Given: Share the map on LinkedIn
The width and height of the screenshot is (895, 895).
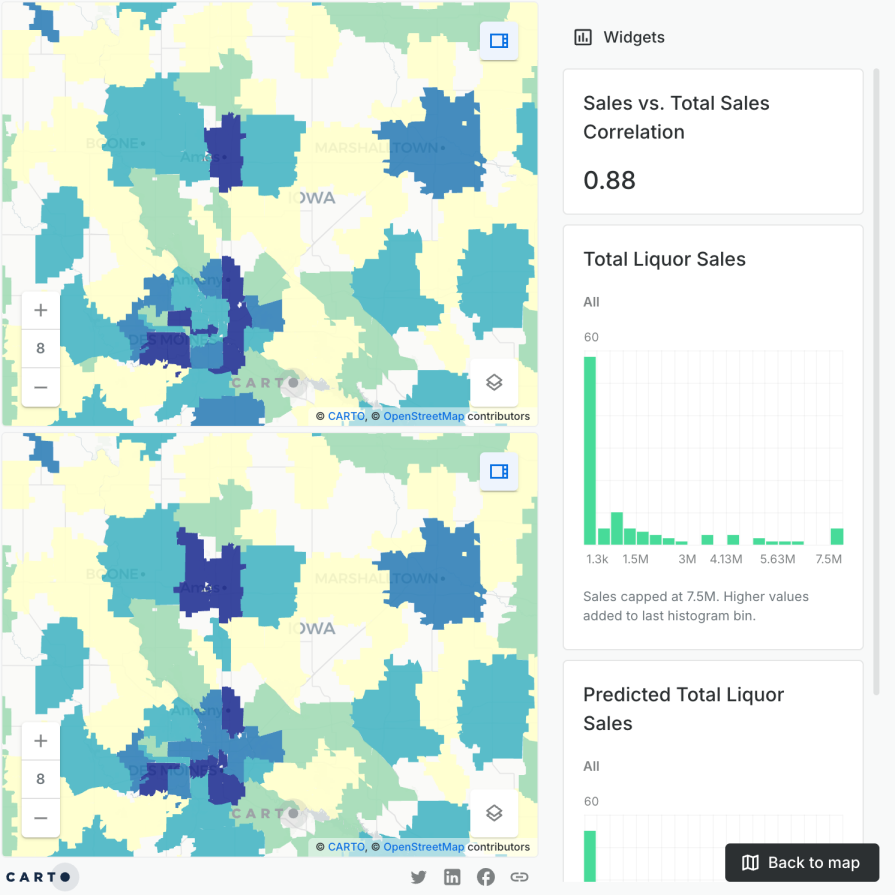Looking at the screenshot, I should click(x=452, y=877).
